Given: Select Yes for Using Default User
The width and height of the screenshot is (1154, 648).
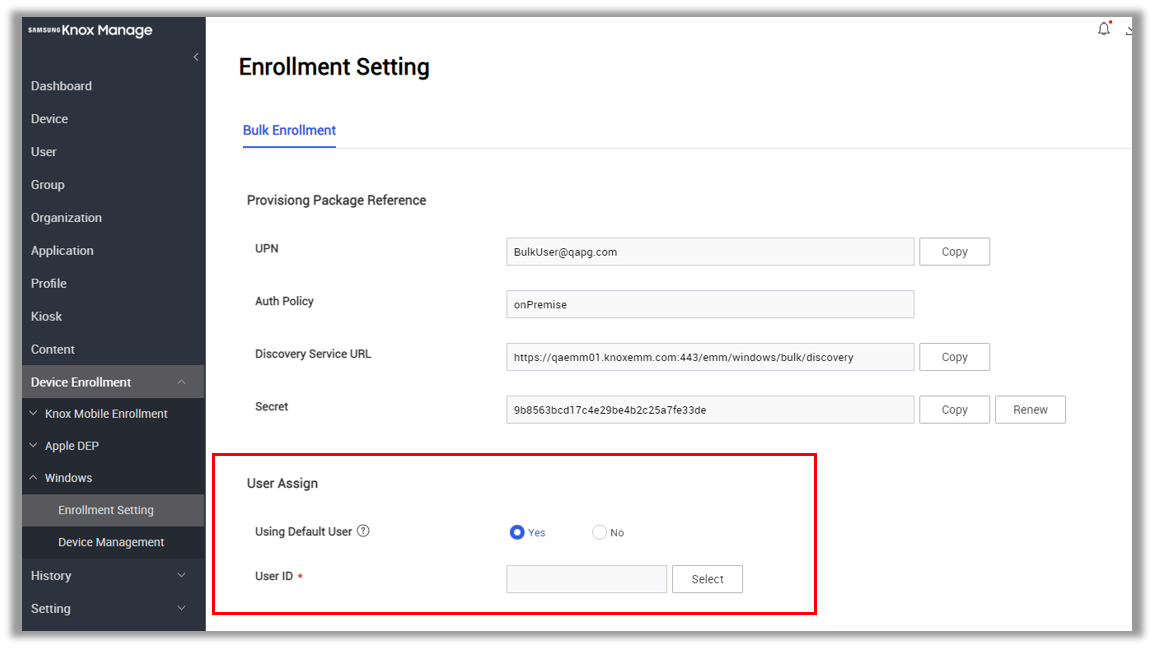Looking at the screenshot, I should click(x=517, y=532).
